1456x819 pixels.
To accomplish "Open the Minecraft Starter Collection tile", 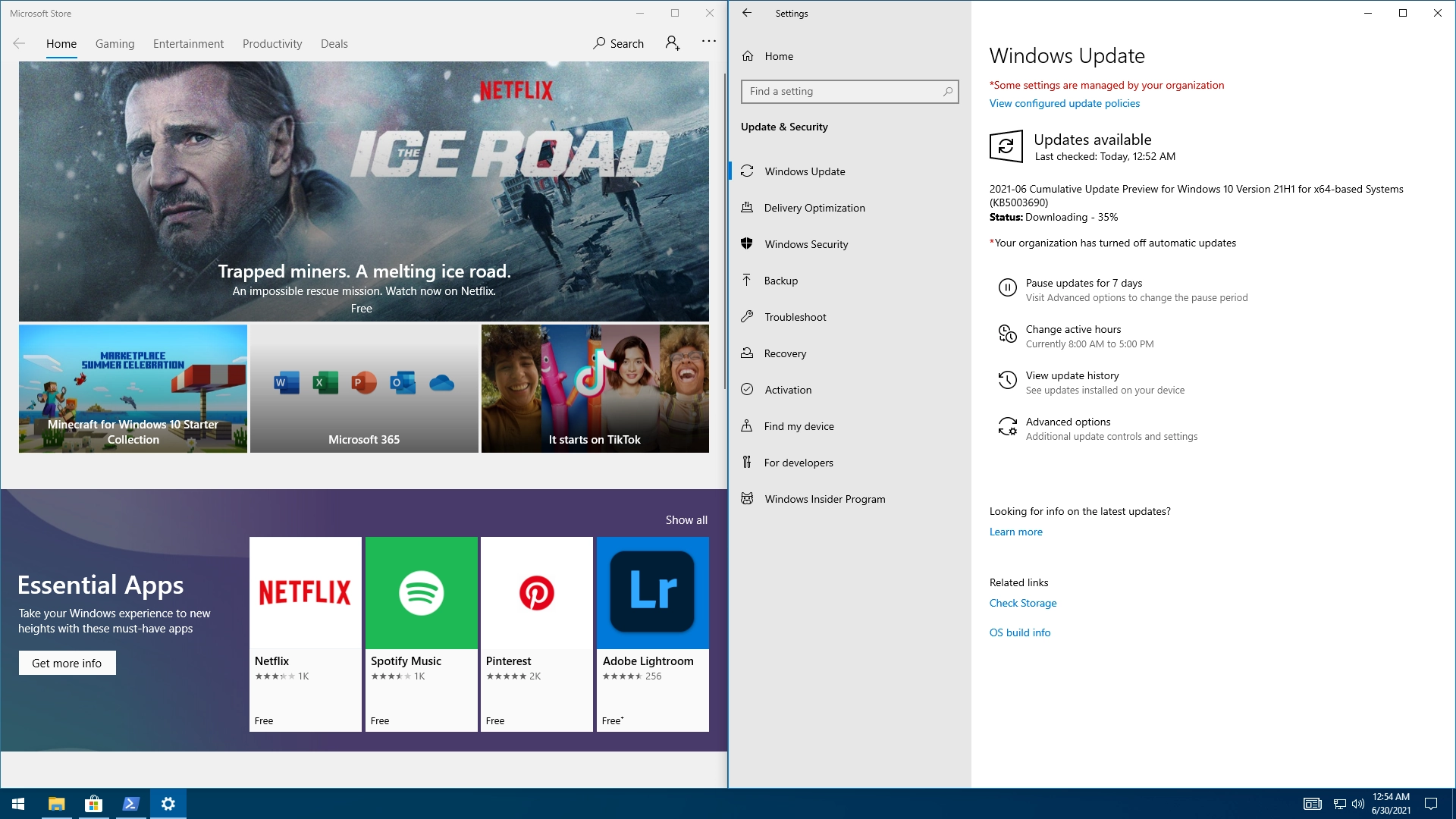I will click(133, 389).
